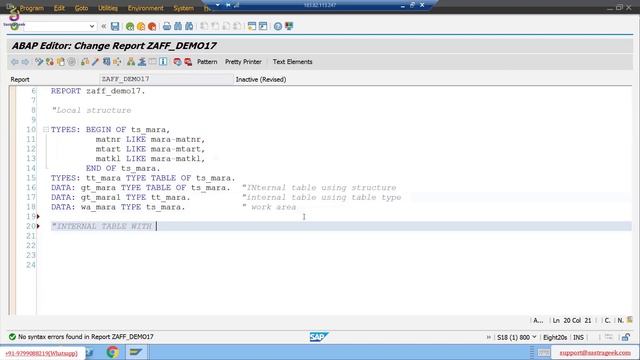This screenshot has width=640, height=360.
Task: Click the 'END OF ts_mara.' line
Action: [123, 169]
